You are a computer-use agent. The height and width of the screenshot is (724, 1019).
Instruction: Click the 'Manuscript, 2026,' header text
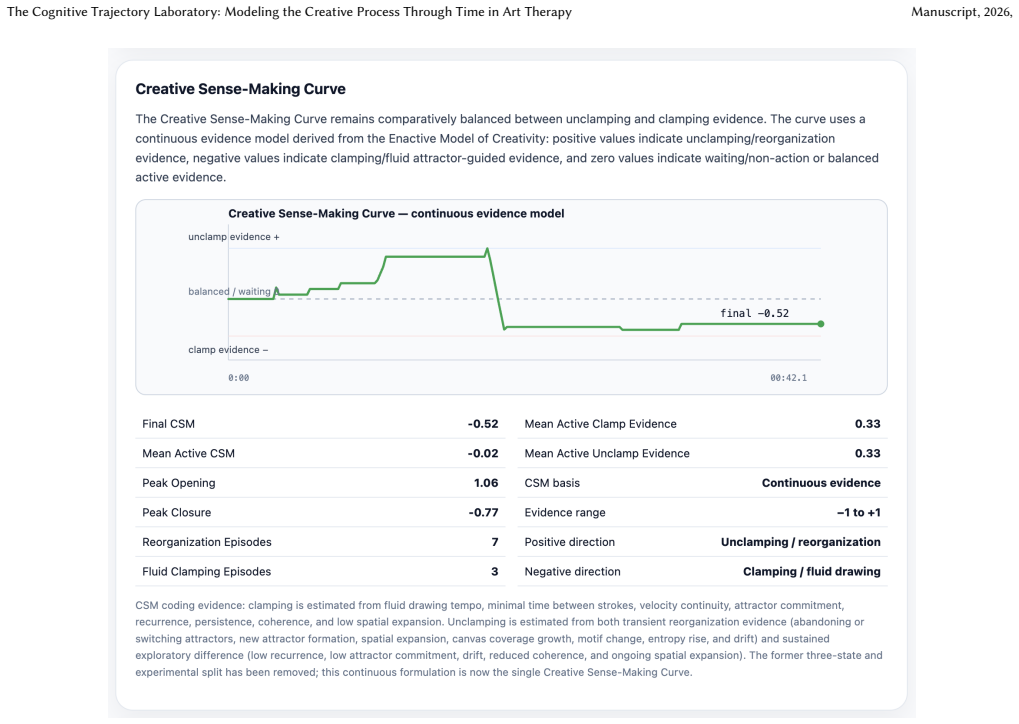[961, 12]
